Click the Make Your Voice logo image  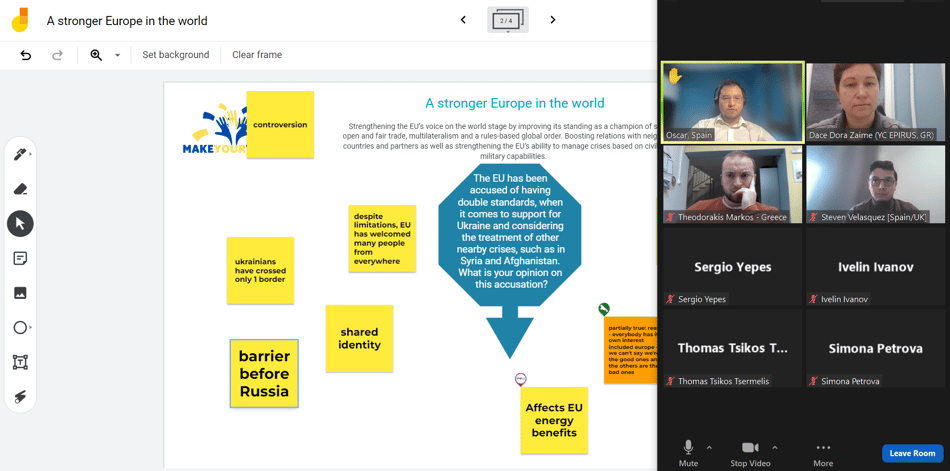216,130
